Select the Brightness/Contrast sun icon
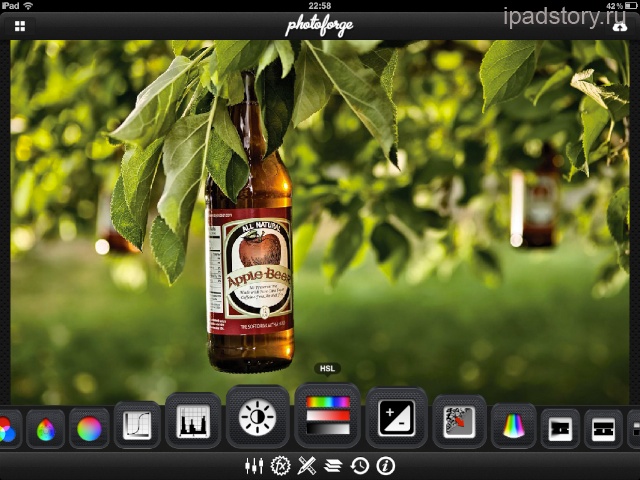This screenshot has width=640, height=480. point(257,417)
